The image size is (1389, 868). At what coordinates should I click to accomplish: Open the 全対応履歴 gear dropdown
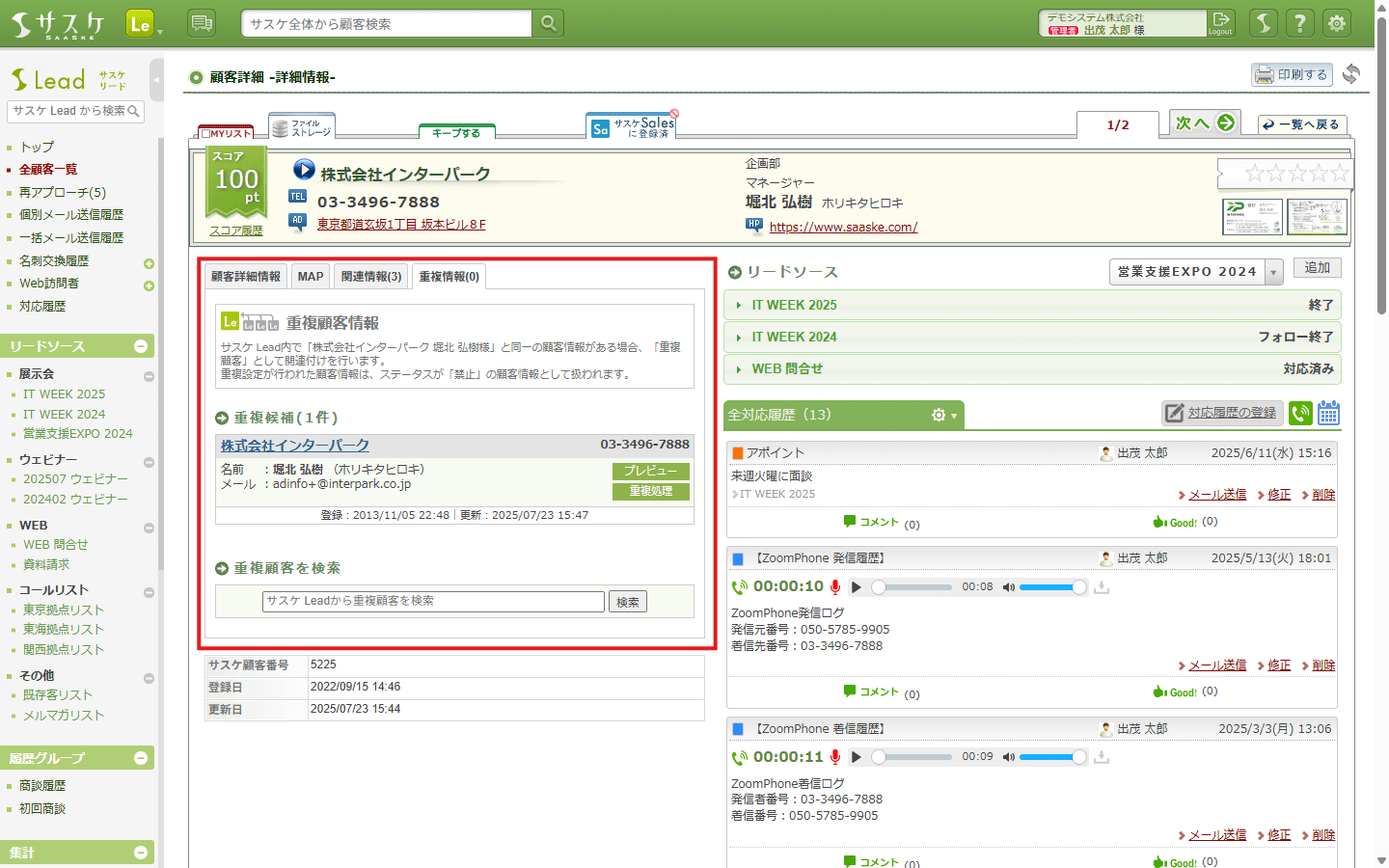point(943,415)
